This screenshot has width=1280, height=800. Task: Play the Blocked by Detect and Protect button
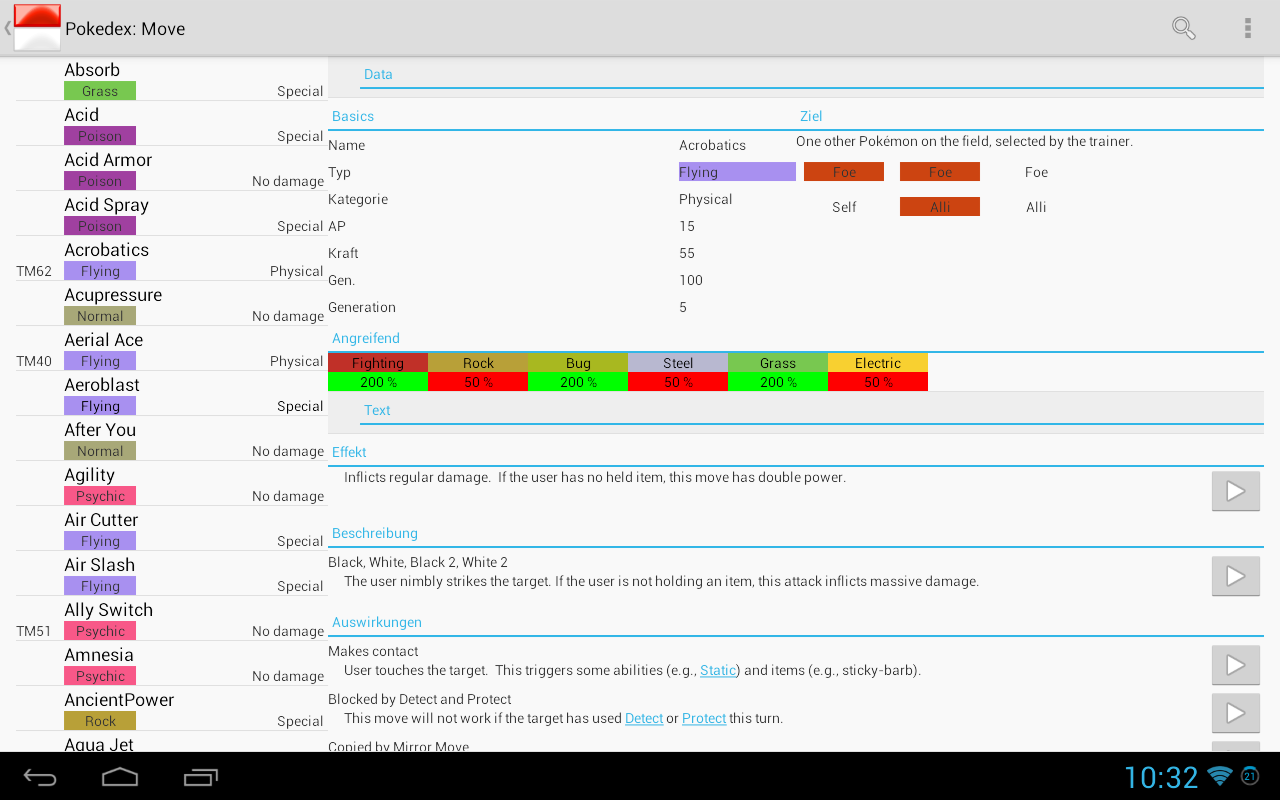click(1235, 713)
